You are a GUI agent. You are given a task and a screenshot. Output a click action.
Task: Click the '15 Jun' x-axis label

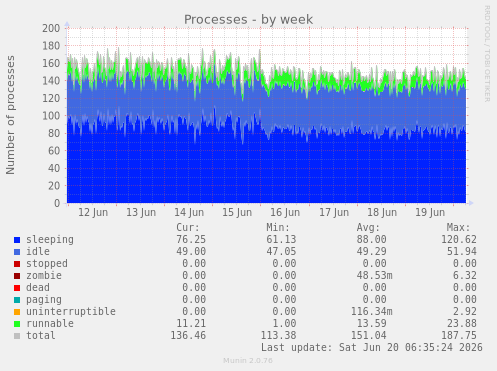click(x=237, y=212)
